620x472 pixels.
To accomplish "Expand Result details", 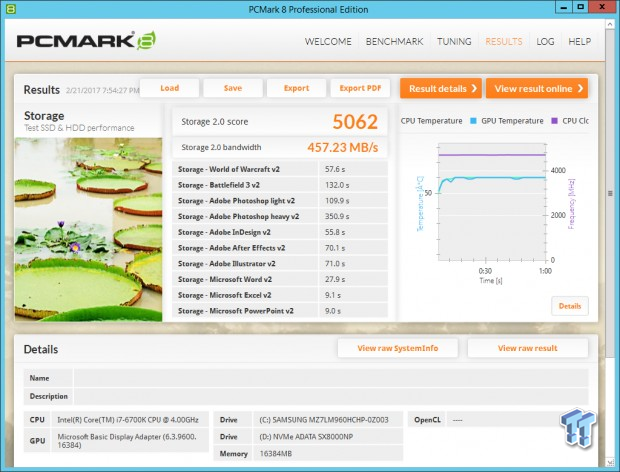I will click(441, 88).
